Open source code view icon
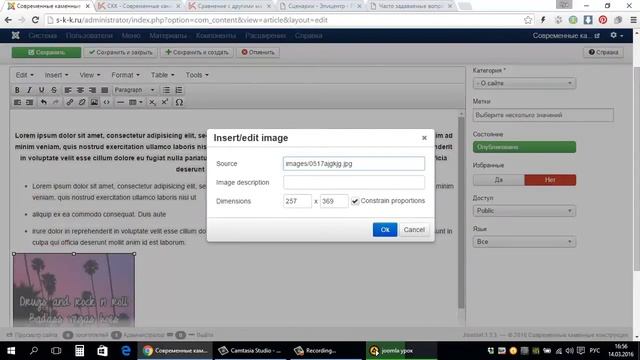The height and width of the screenshot is (360, 640). (107, 102)
